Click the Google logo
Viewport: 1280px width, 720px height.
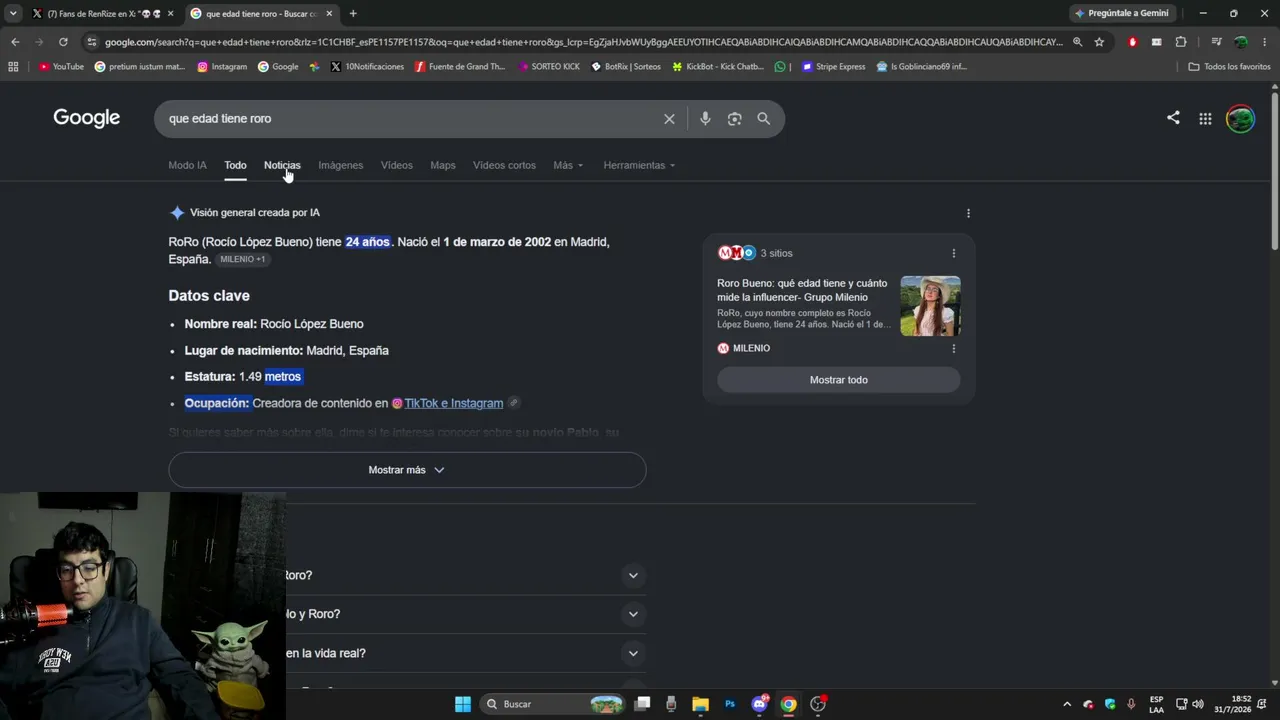pyautogui.click(x=87, y=118)
